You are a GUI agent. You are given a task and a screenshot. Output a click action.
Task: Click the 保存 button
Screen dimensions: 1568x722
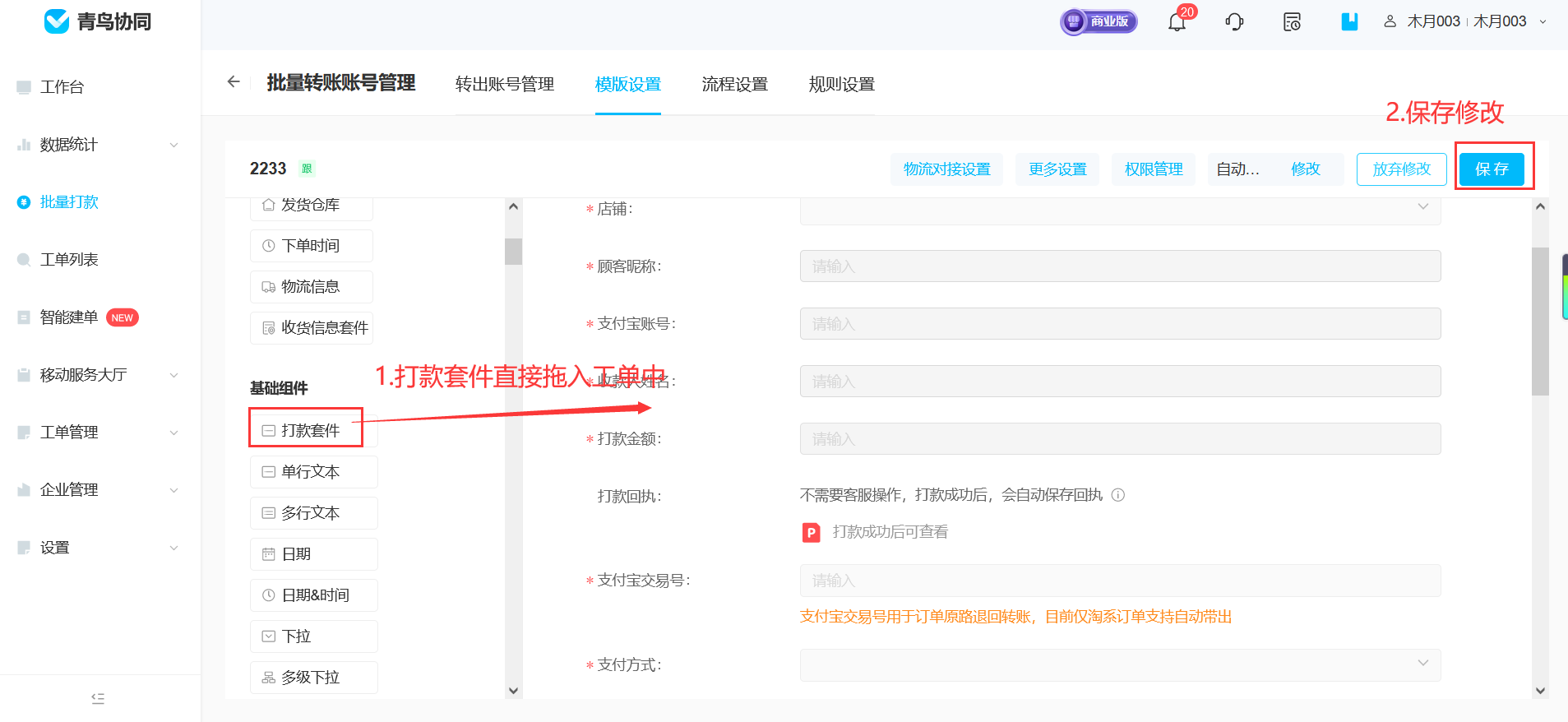click(1492, 169)
